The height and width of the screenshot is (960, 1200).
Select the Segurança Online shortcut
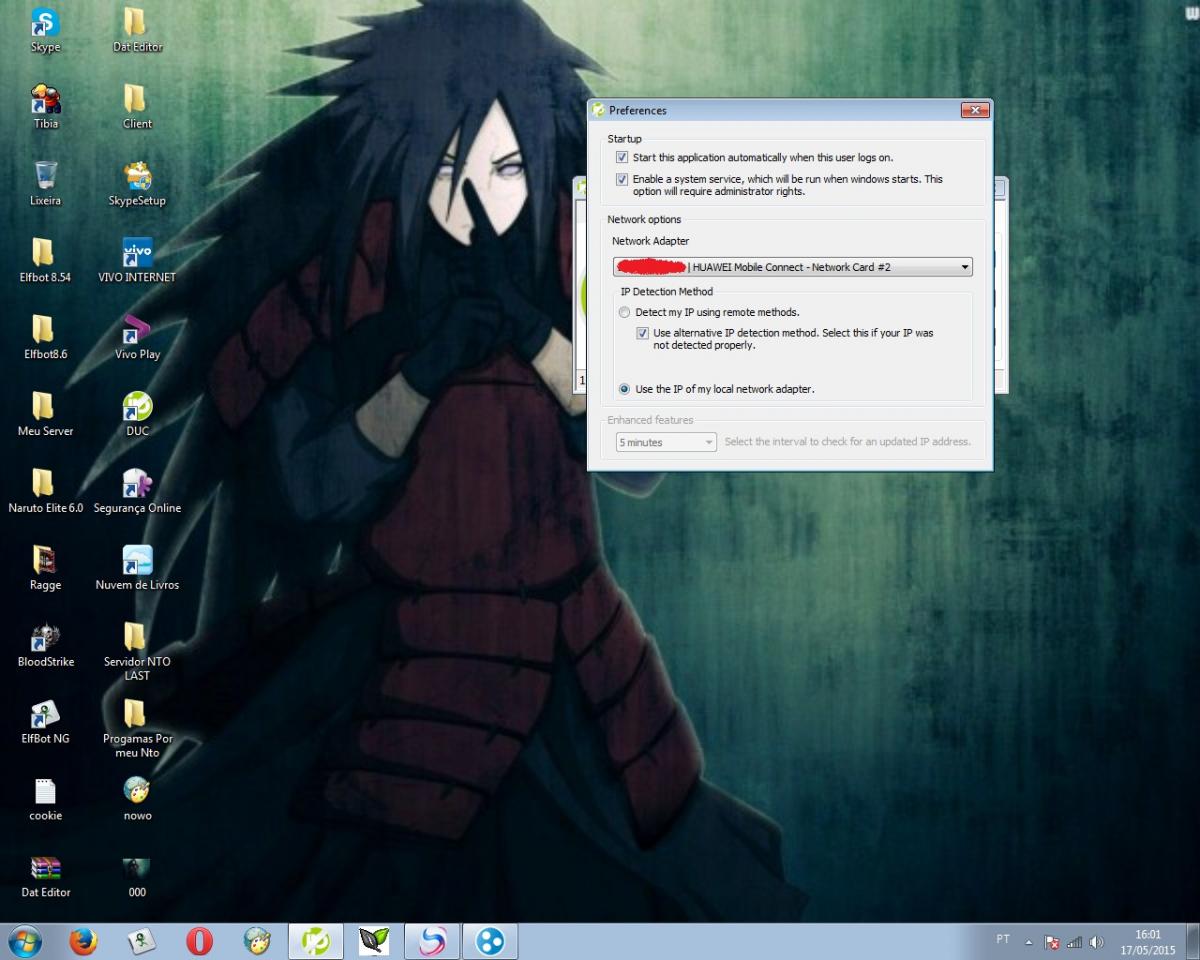(137, 492)
